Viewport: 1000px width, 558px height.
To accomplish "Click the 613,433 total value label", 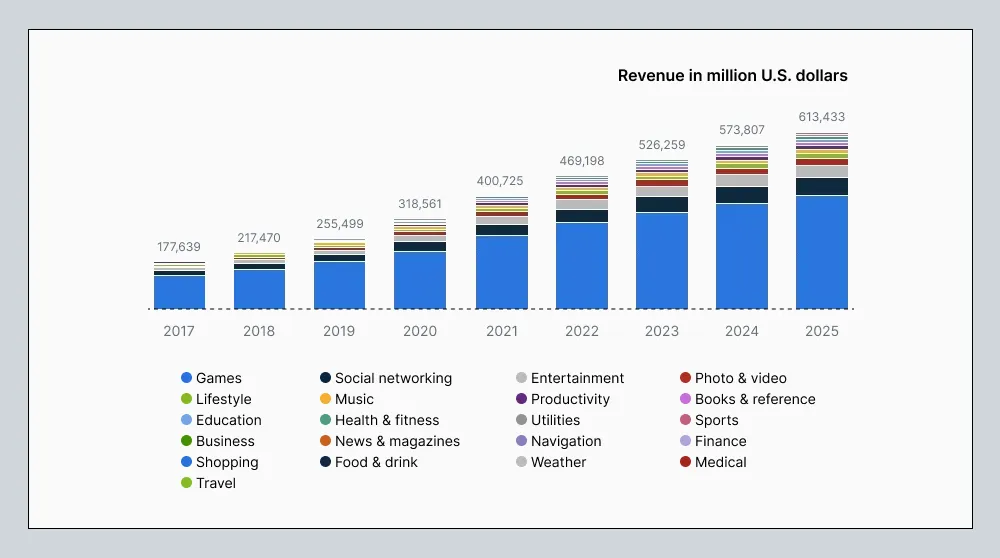I will tap(821, 117).
